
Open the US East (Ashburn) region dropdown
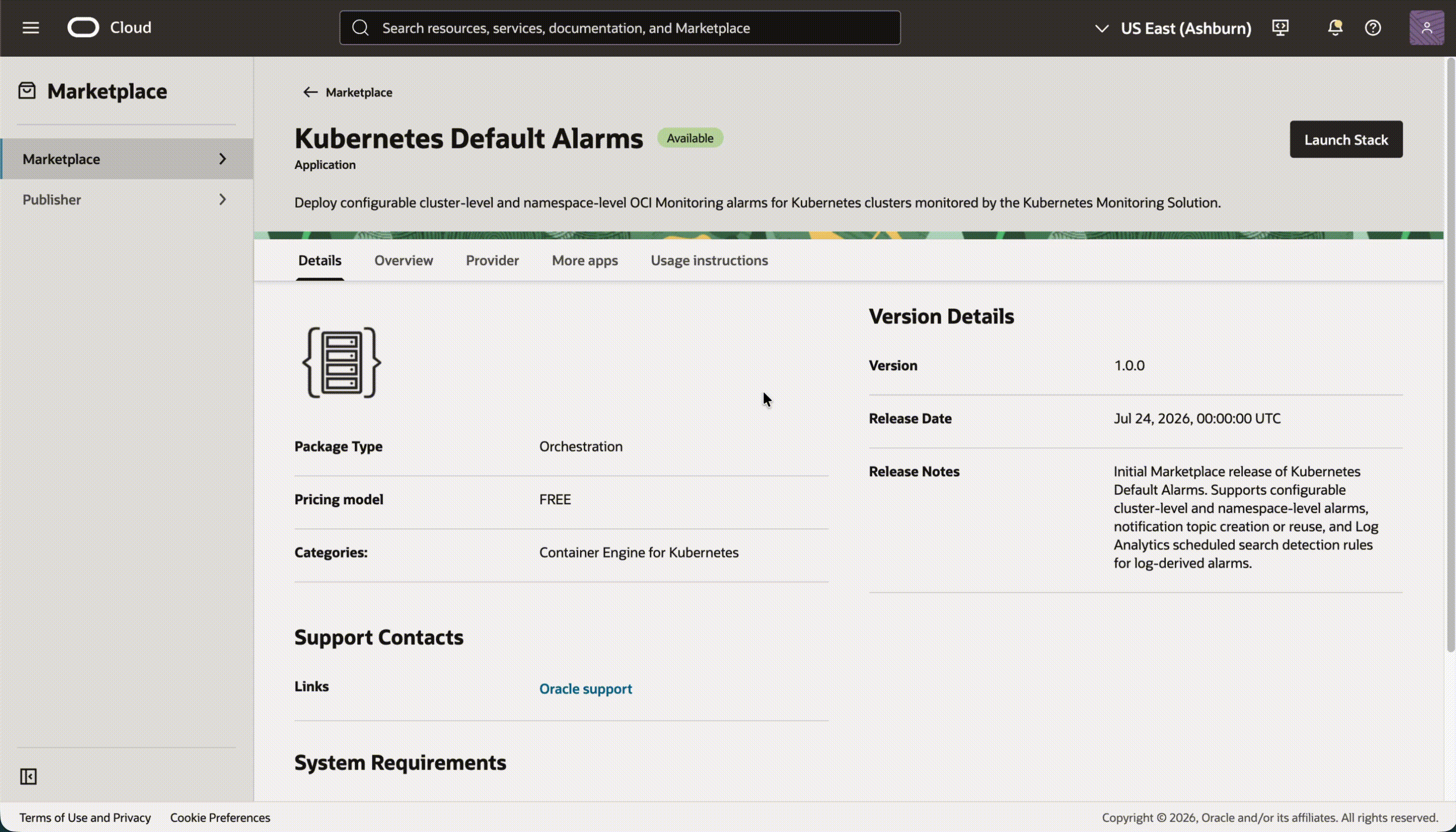pos(1173,28)
